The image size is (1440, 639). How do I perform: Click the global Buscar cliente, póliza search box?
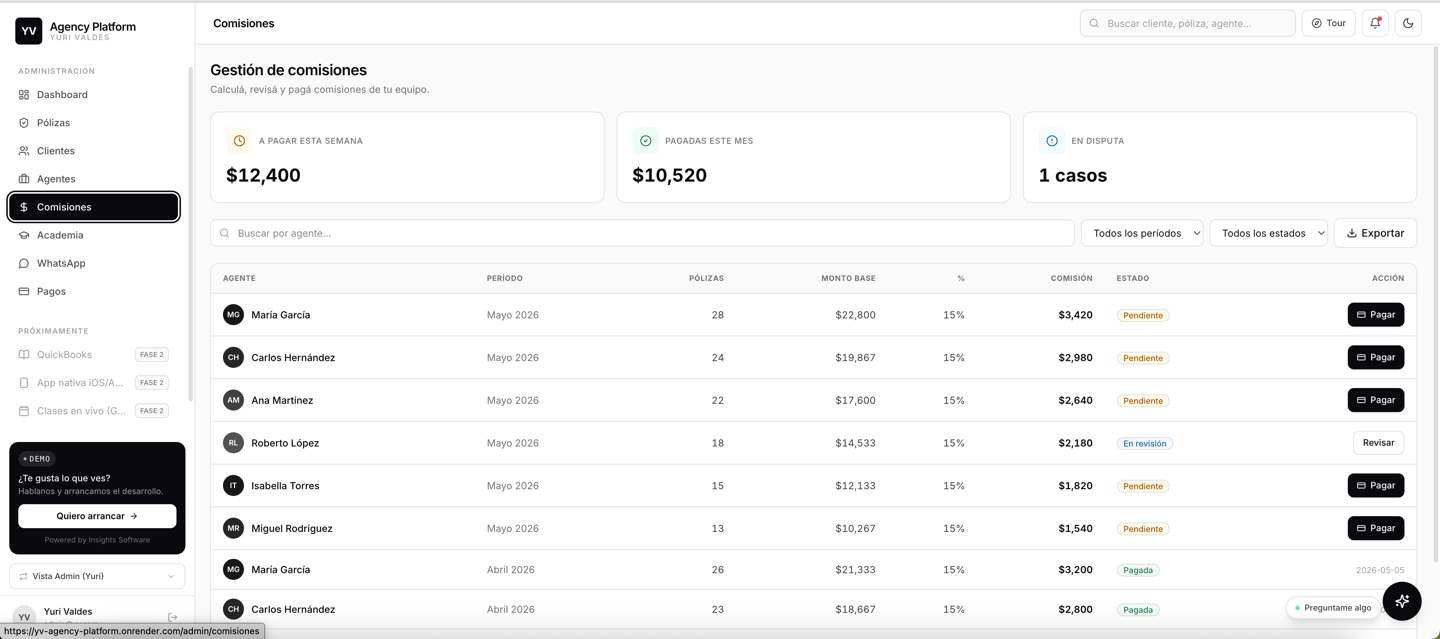[1187, 23]
